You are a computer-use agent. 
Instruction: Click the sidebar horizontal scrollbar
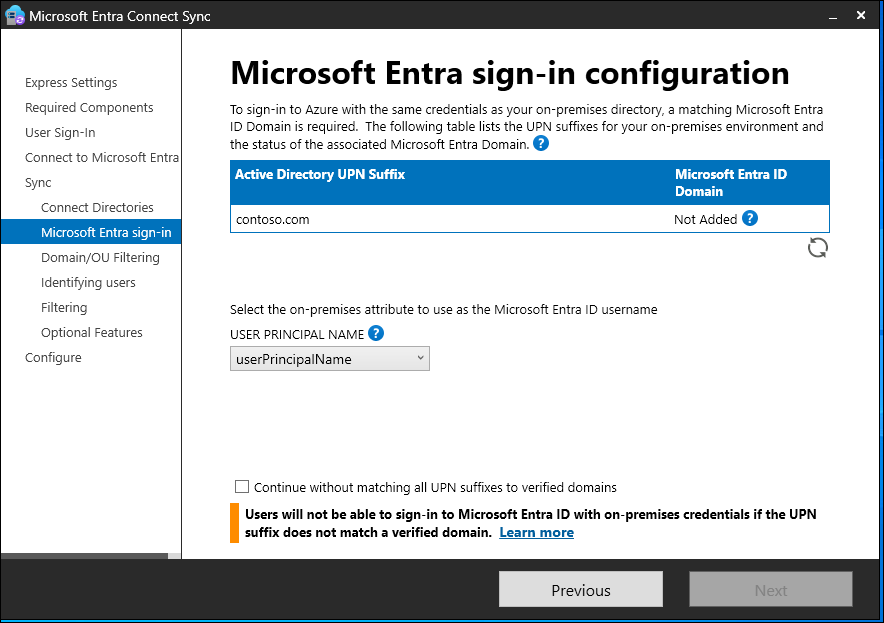tap(84, 556)
